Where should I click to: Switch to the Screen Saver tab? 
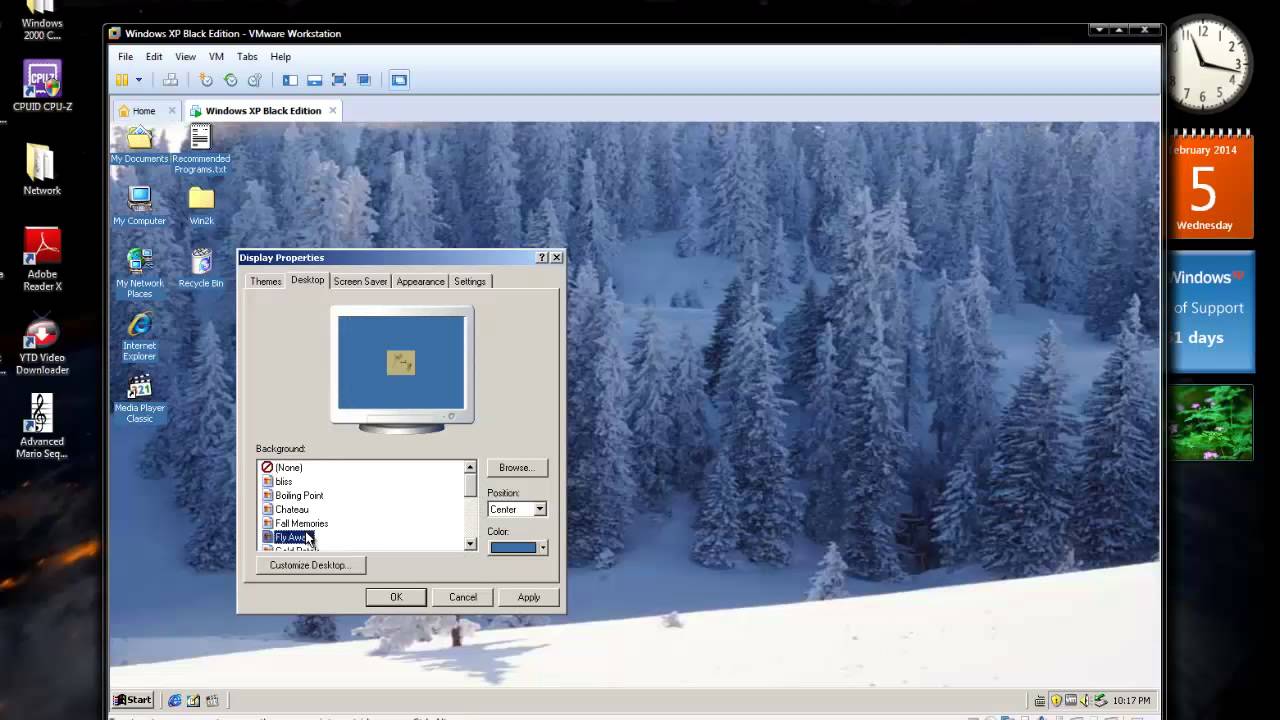point(360,282)
